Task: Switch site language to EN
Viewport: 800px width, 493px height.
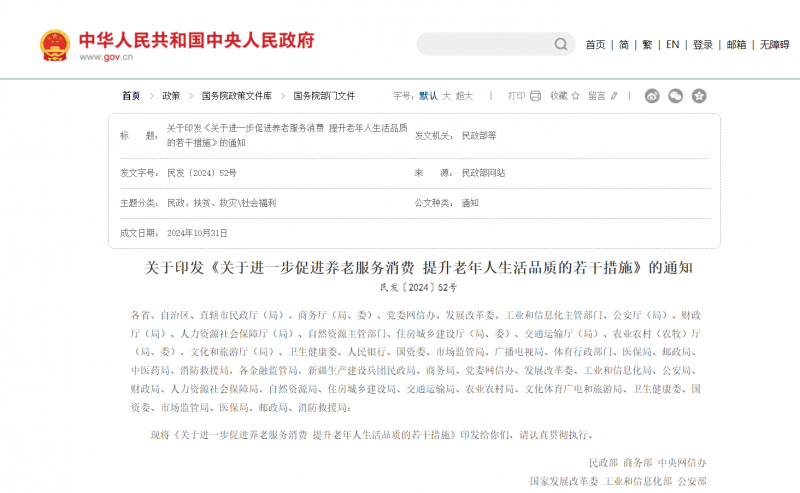Action: [672, 45]
